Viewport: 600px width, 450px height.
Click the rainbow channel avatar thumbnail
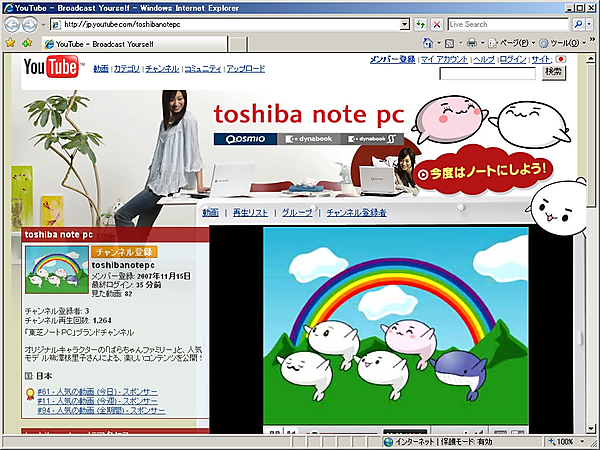[57, 270]
